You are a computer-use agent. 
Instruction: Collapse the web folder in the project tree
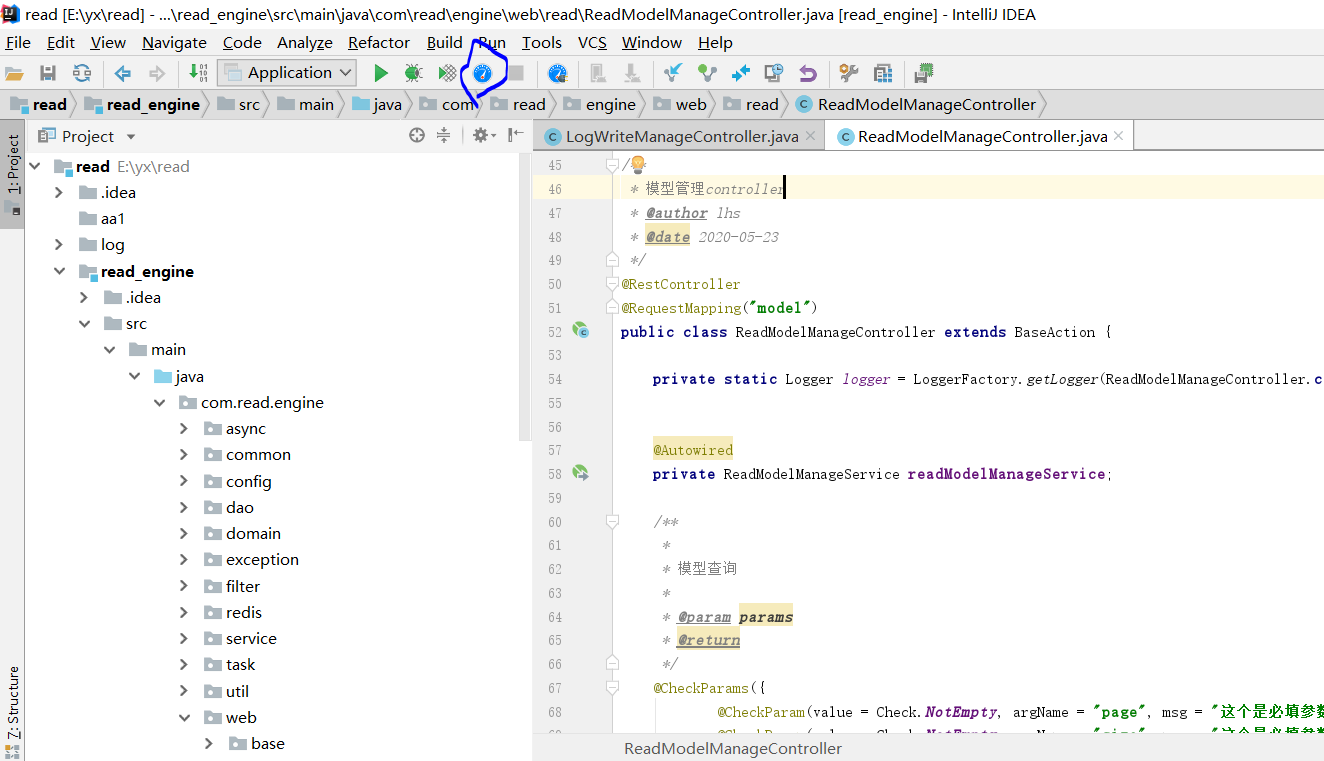point(183,717)
